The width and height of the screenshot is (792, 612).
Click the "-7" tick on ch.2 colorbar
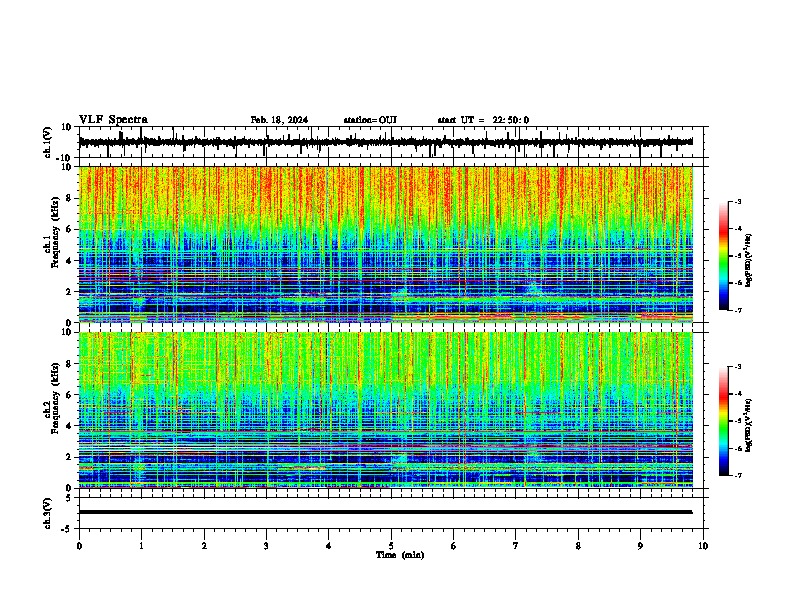738,476
